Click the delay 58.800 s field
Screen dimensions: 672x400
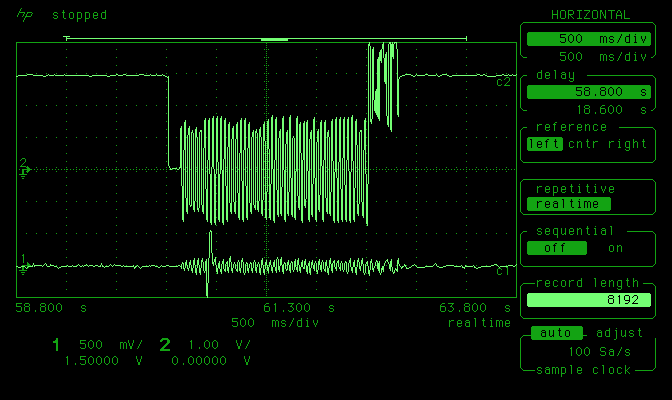(590, 91)
